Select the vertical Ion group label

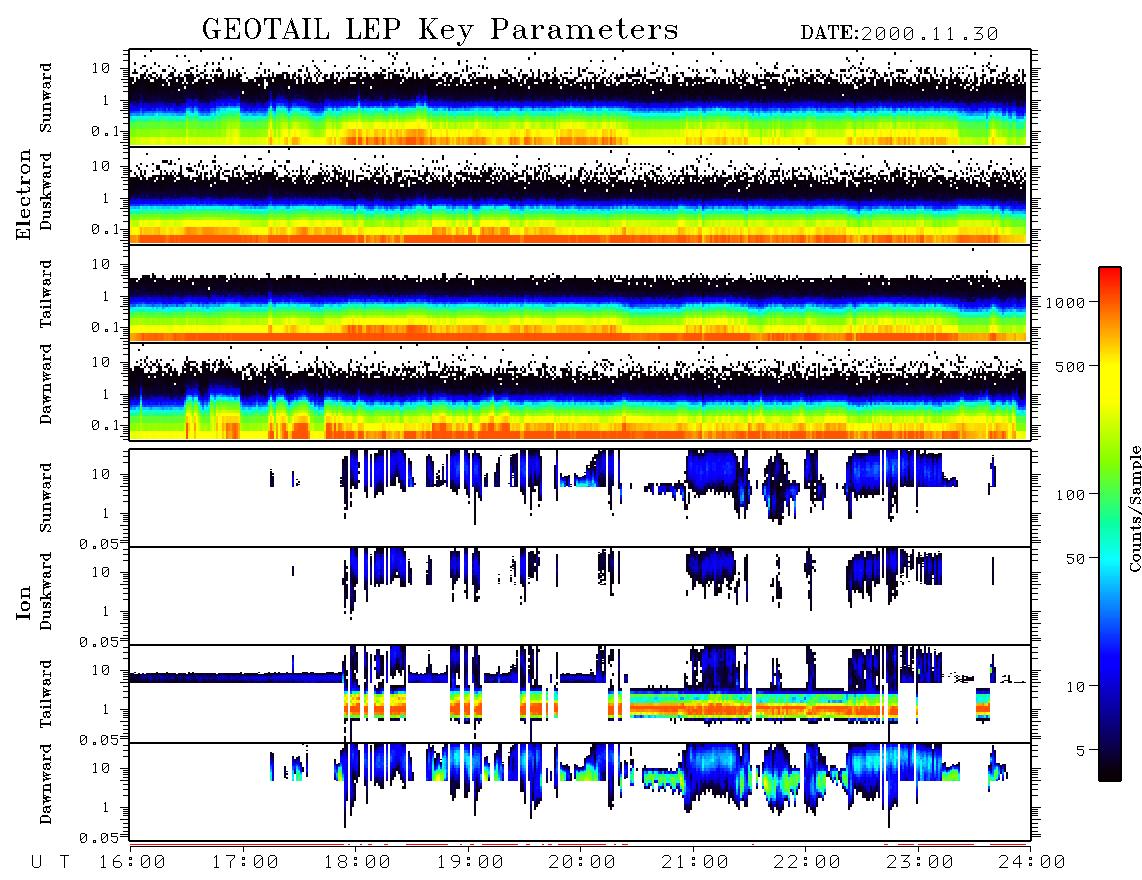(24, 603)
